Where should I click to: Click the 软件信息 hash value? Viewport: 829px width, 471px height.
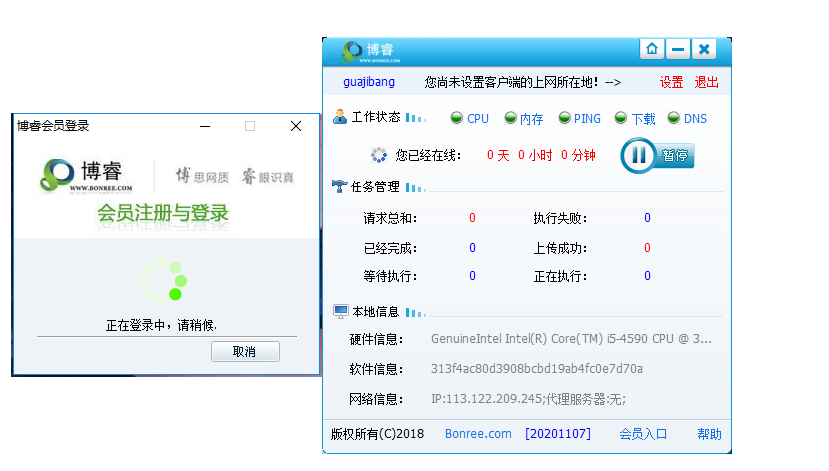[x=537, y=369]
